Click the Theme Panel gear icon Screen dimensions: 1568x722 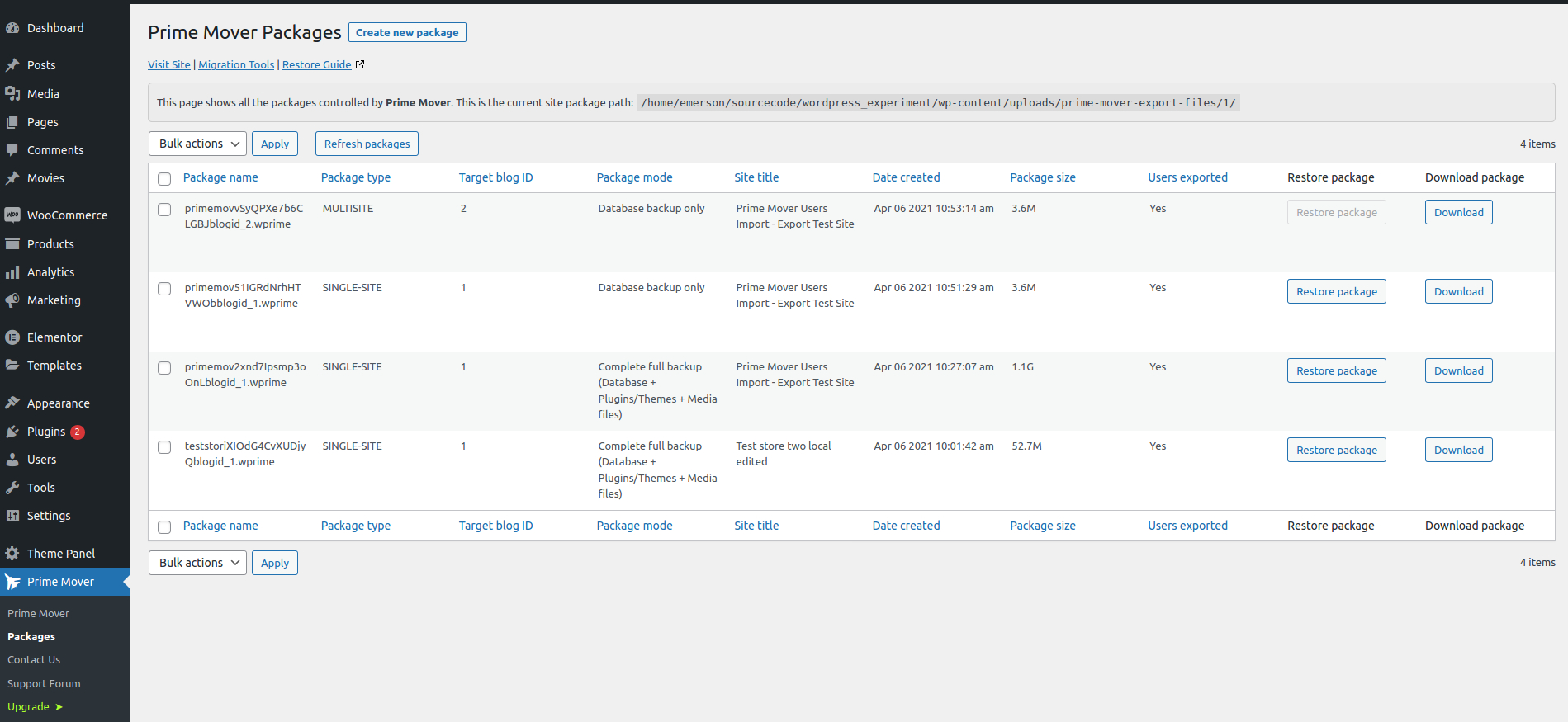[12, 554]
